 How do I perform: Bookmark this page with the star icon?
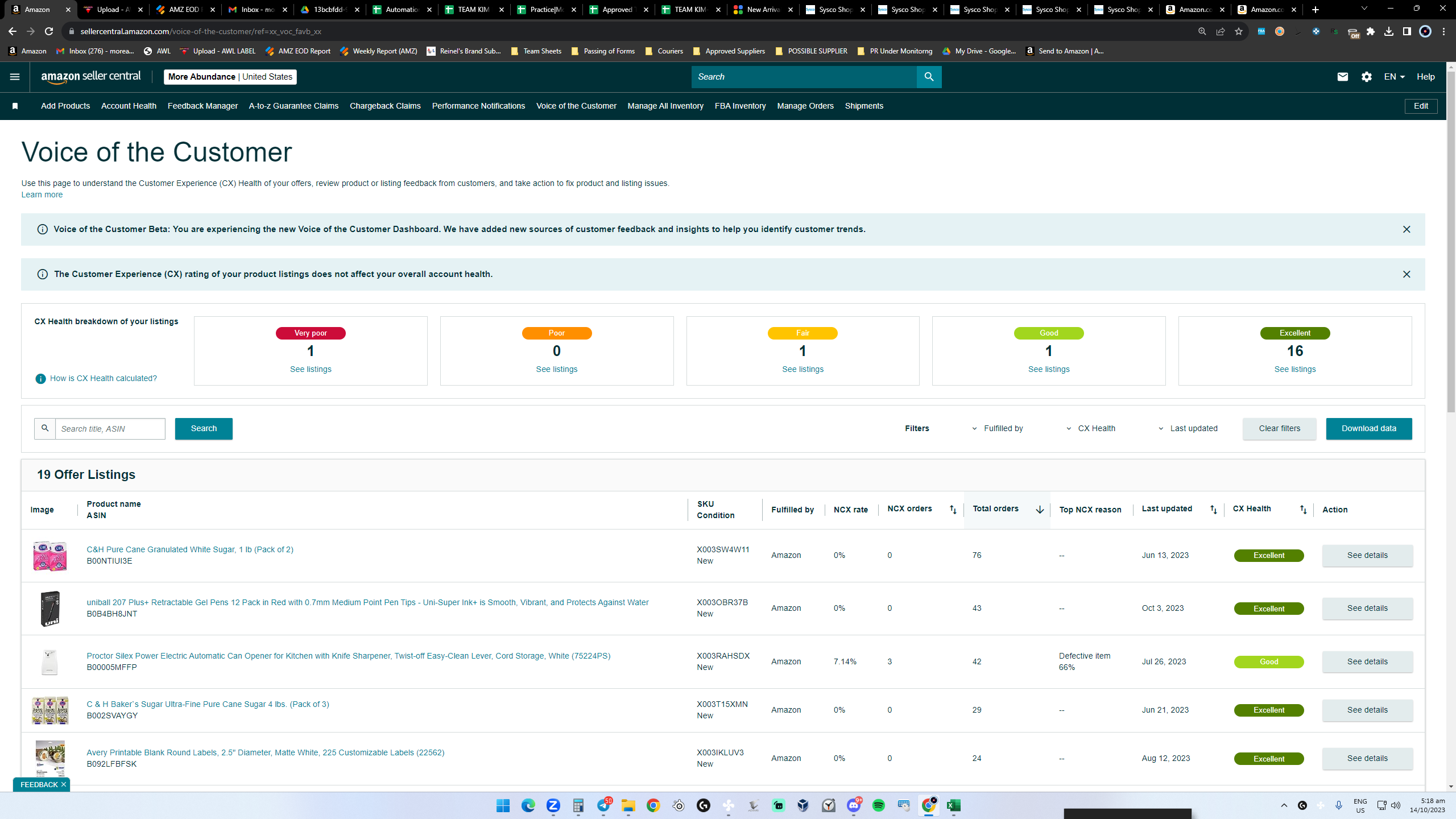(1239, 31)
